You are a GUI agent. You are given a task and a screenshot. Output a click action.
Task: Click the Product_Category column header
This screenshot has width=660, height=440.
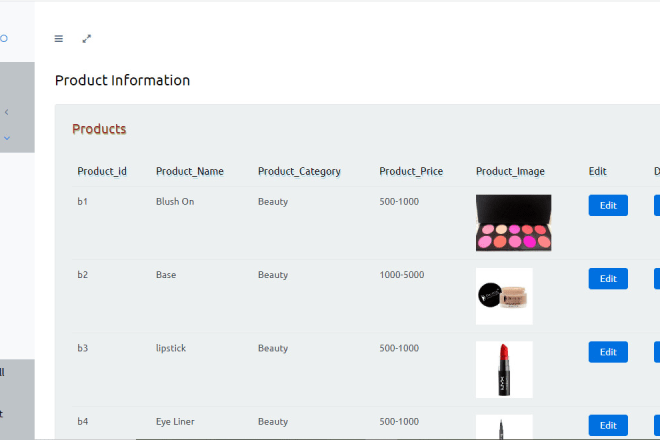(299, 171)
